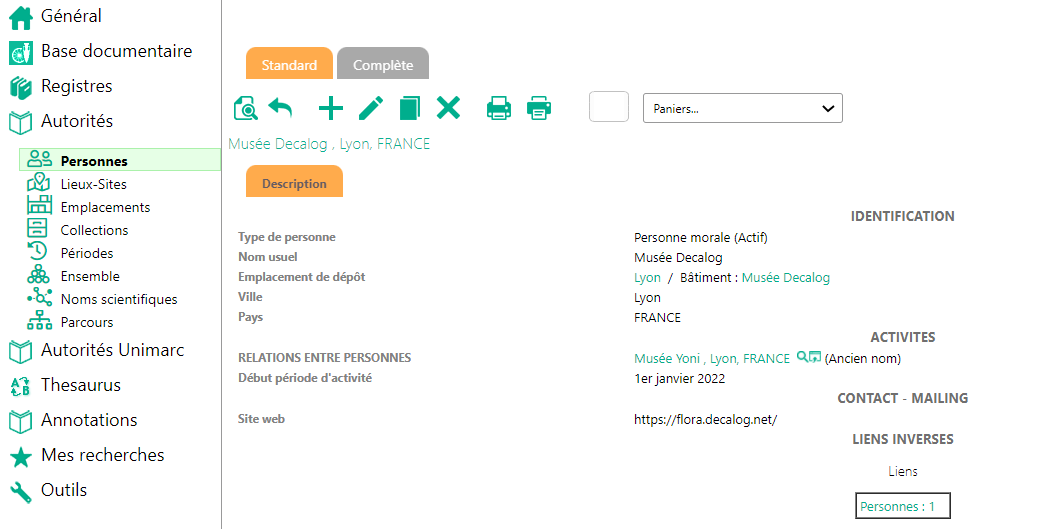Open Base documentaire menu item
1057x529 pixels.
tap(117, 51)
